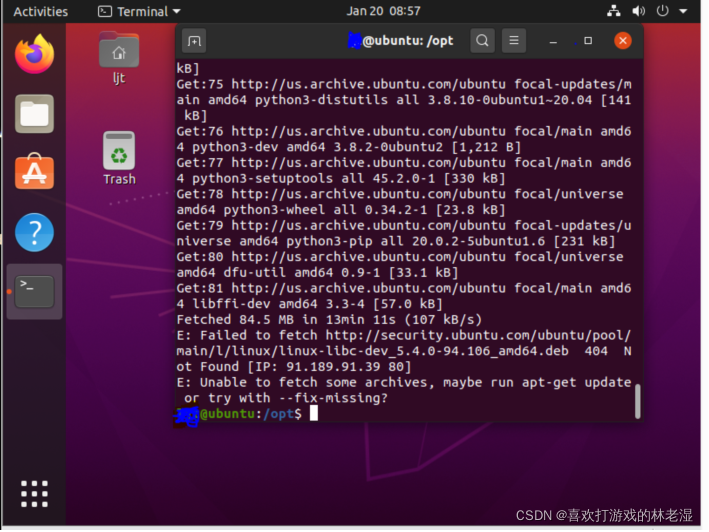Screen dimensions: 709x532
Task: Click 'libffi-dev amd64 3.3-4' text
Action: tap(278, 304)
